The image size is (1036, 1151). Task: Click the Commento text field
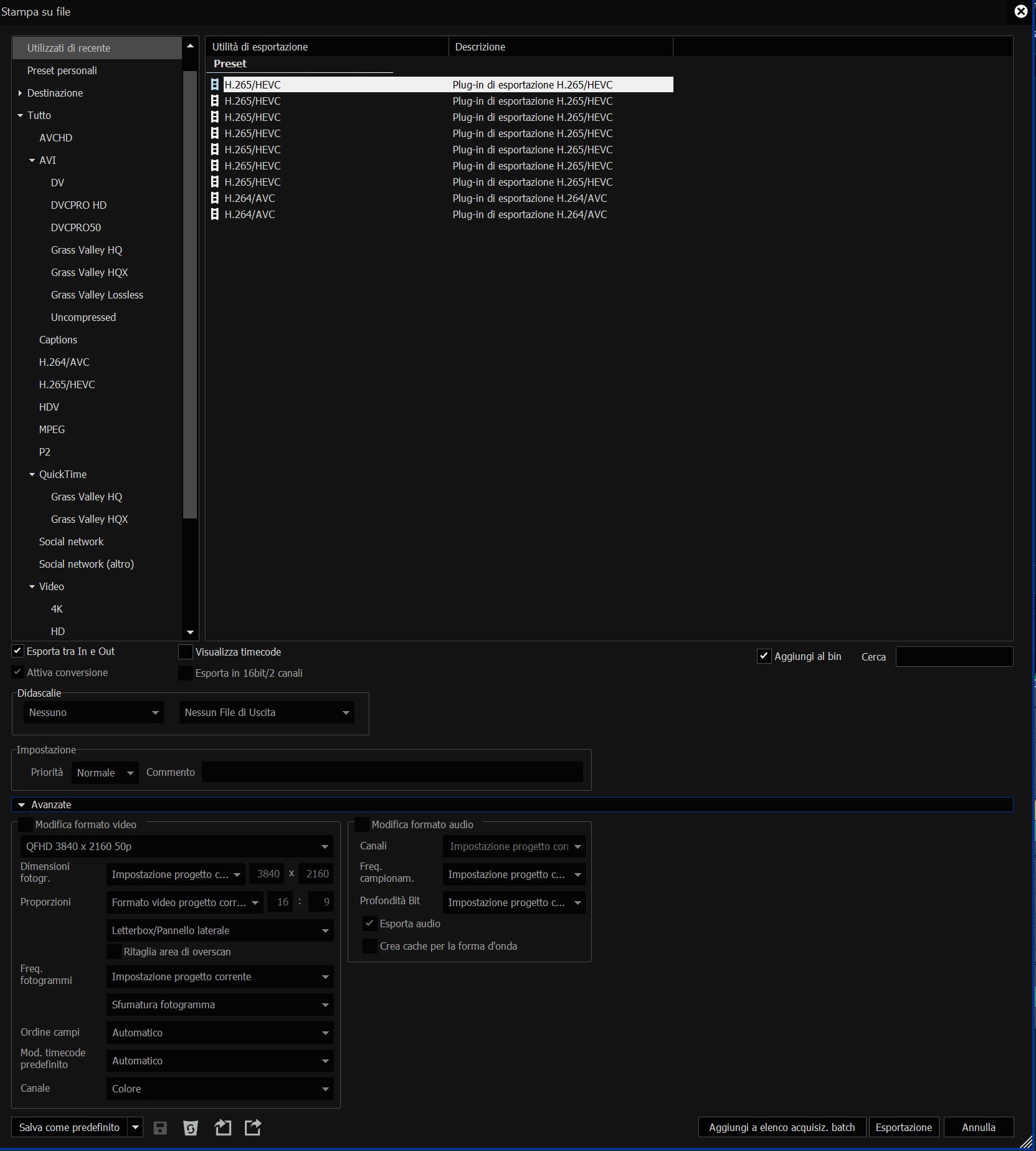tap(392, 772)
